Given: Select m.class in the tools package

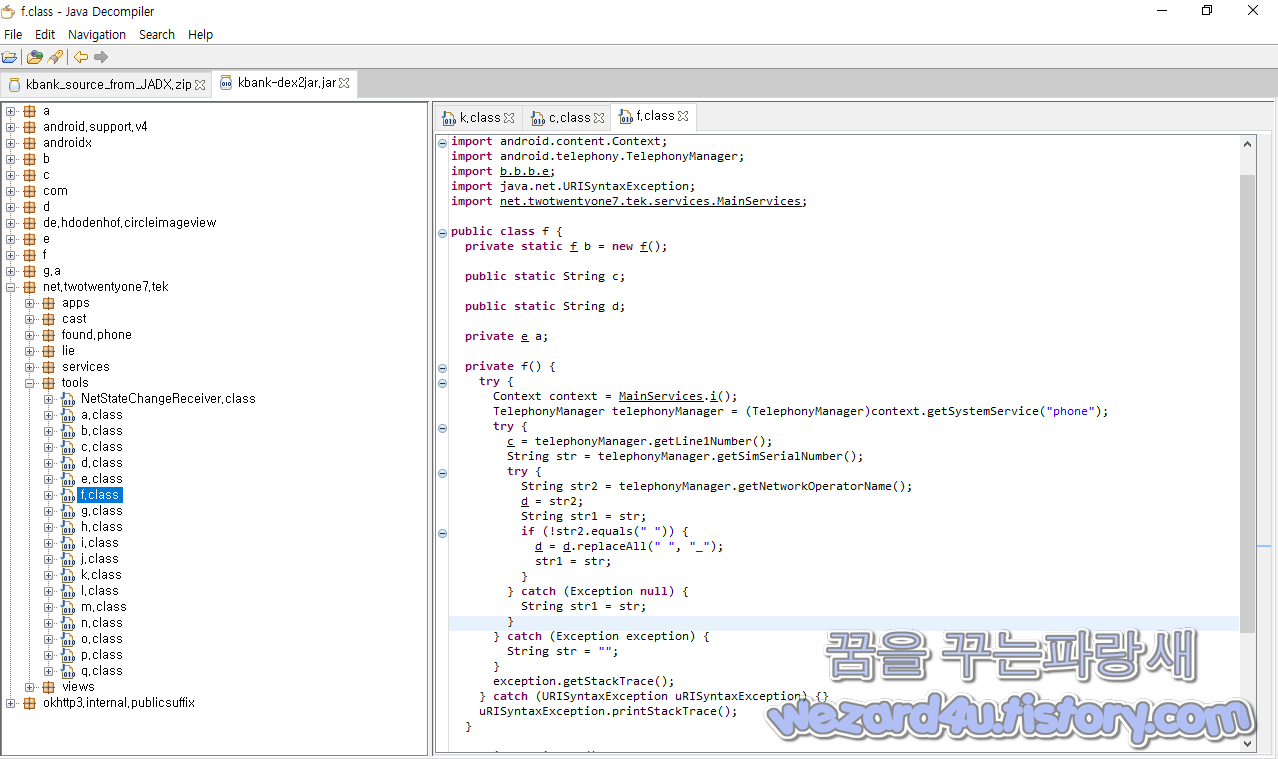Looking at the screenshot, I should tap(104, 607).
